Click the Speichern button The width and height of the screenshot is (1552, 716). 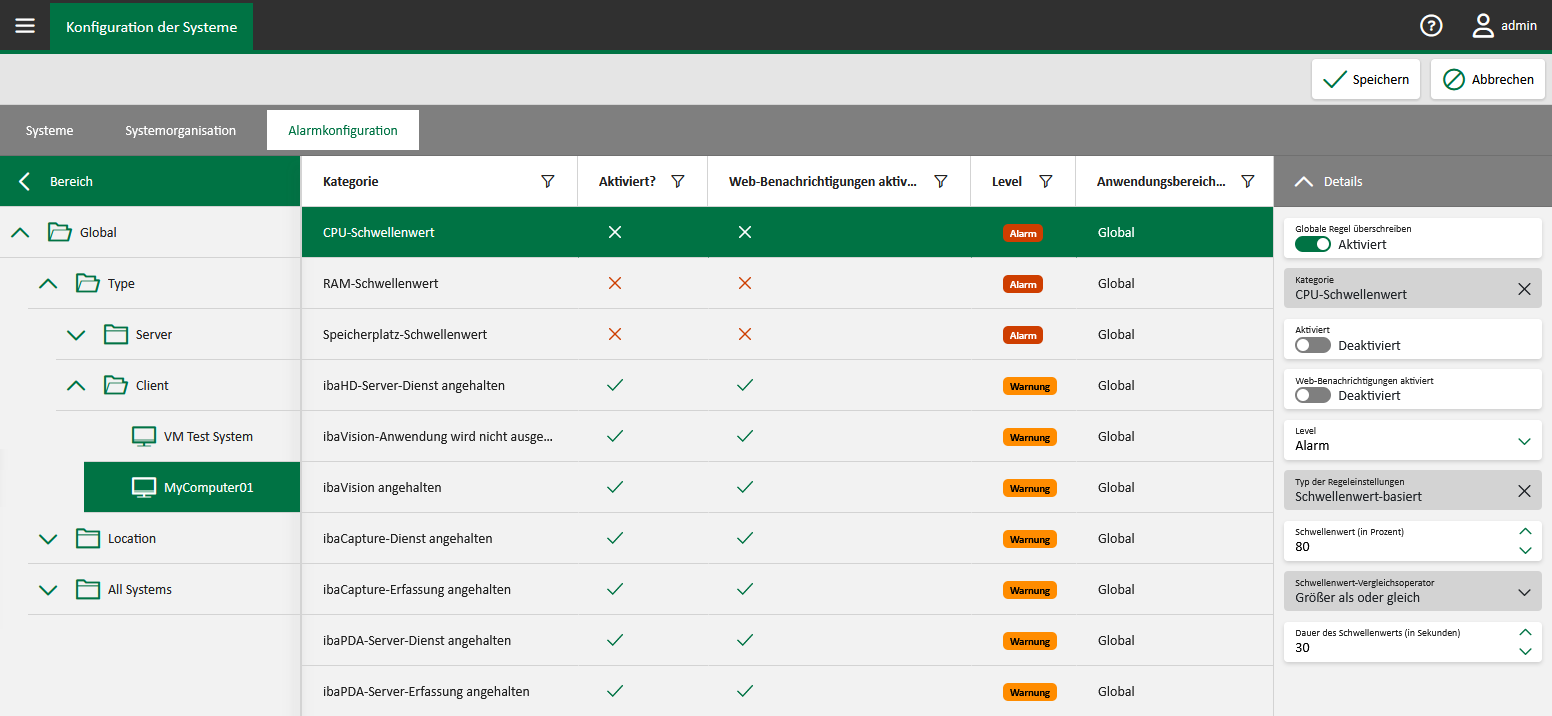[1365, 80]
